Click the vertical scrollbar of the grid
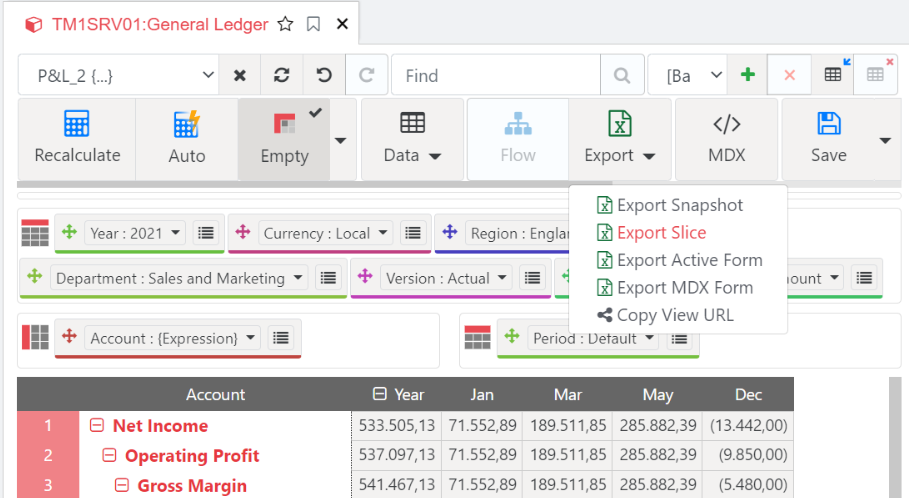The image size is (909, 498). pos(895,438)
